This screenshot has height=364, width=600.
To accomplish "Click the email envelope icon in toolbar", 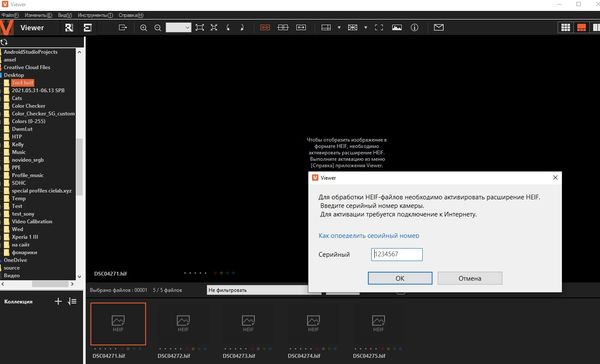I will (439, 28).
